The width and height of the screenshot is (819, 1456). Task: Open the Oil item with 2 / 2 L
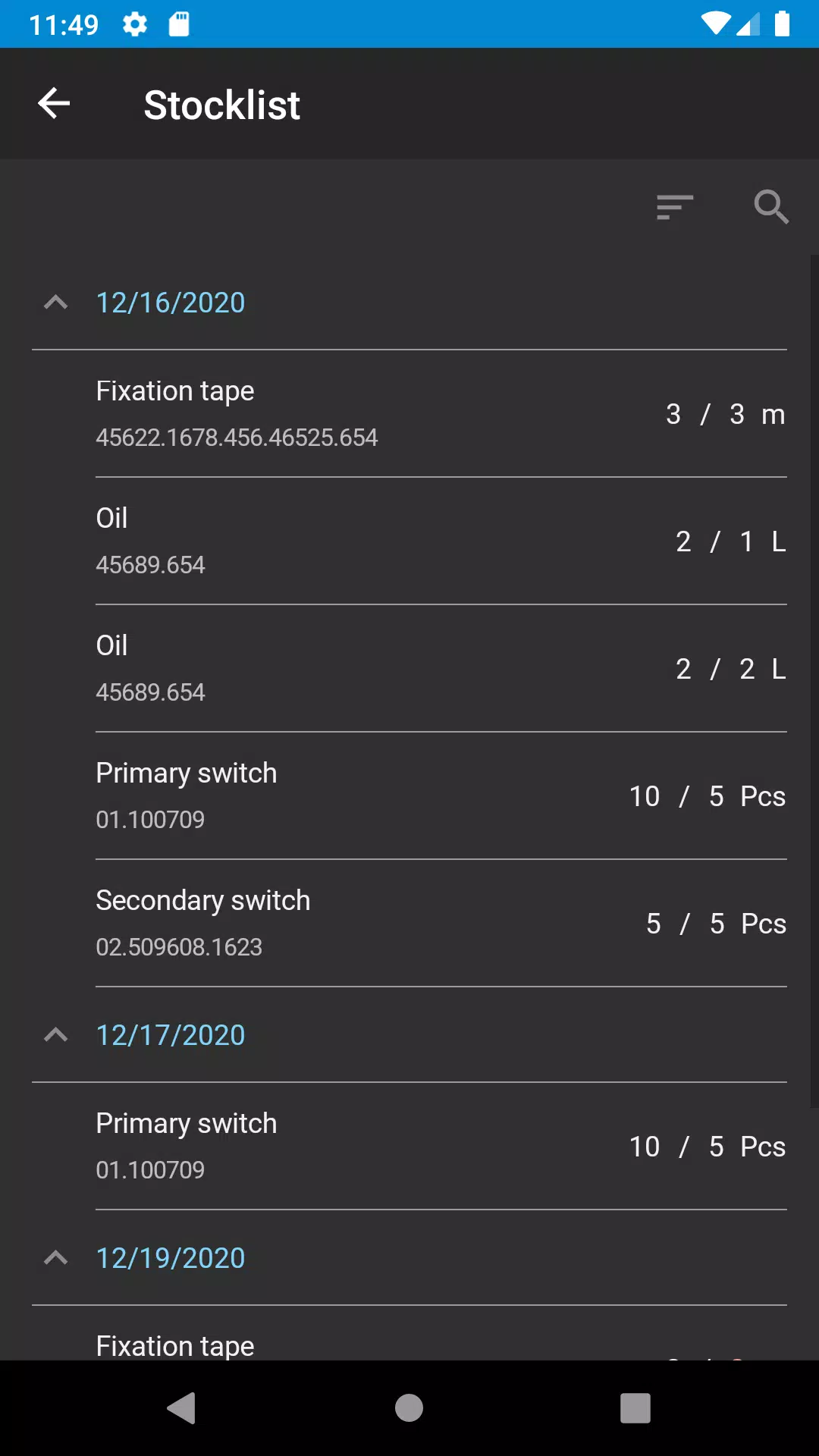pos(441,669)
